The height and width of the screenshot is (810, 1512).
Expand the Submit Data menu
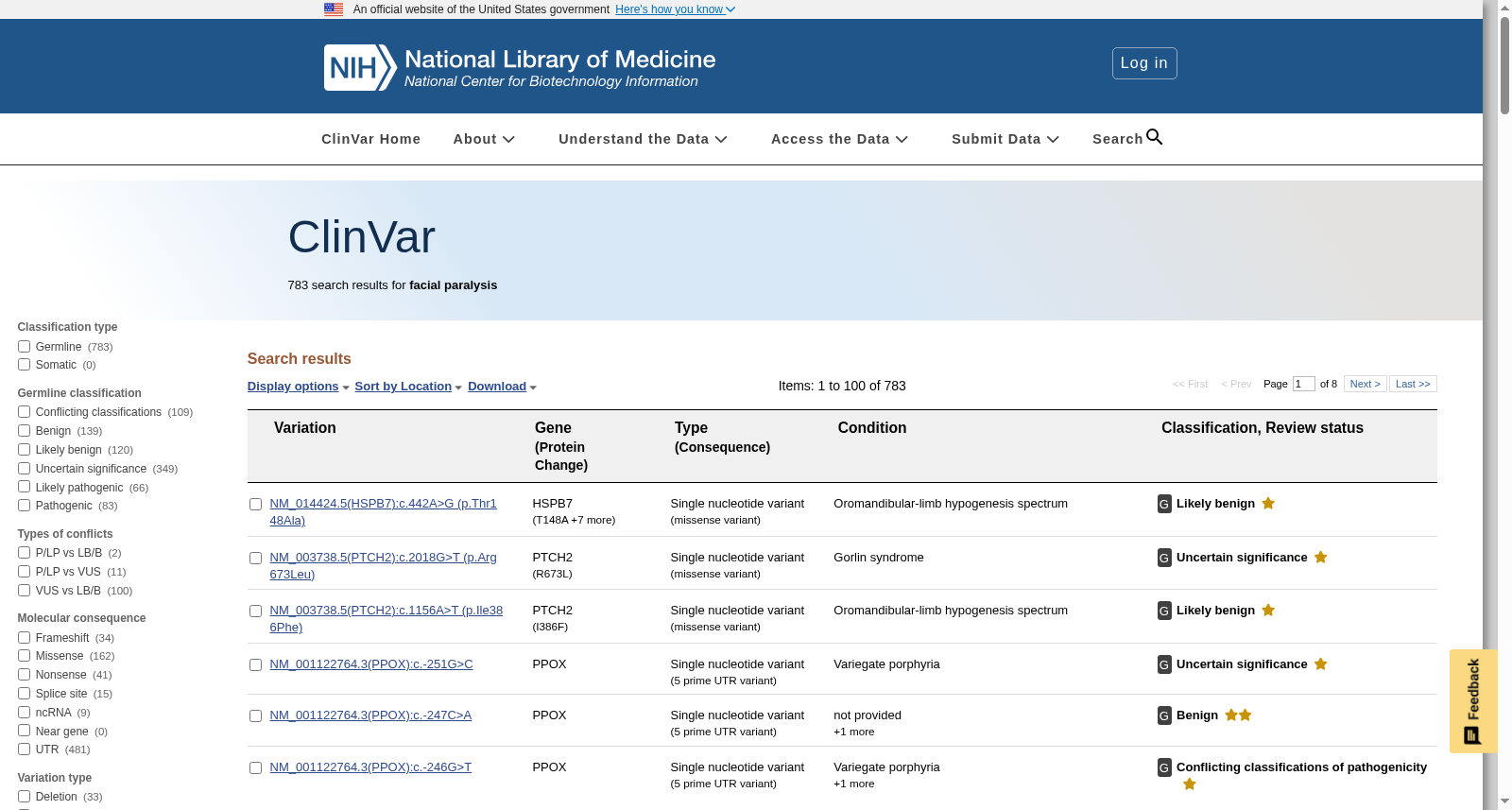(1005, 139)
